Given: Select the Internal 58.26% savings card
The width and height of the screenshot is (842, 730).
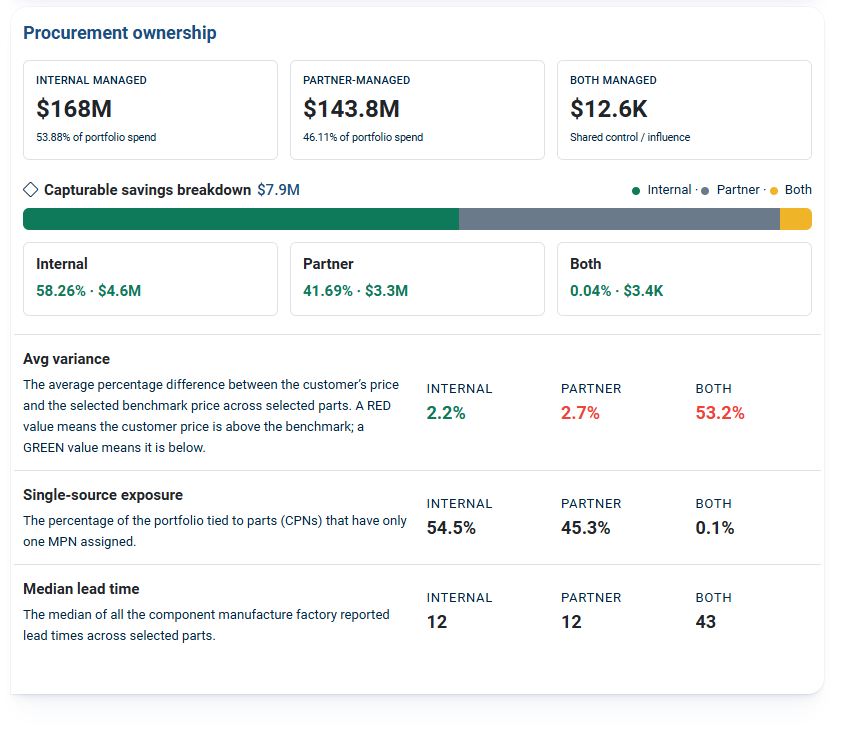Looking at the screenshot, I should 150,279.
